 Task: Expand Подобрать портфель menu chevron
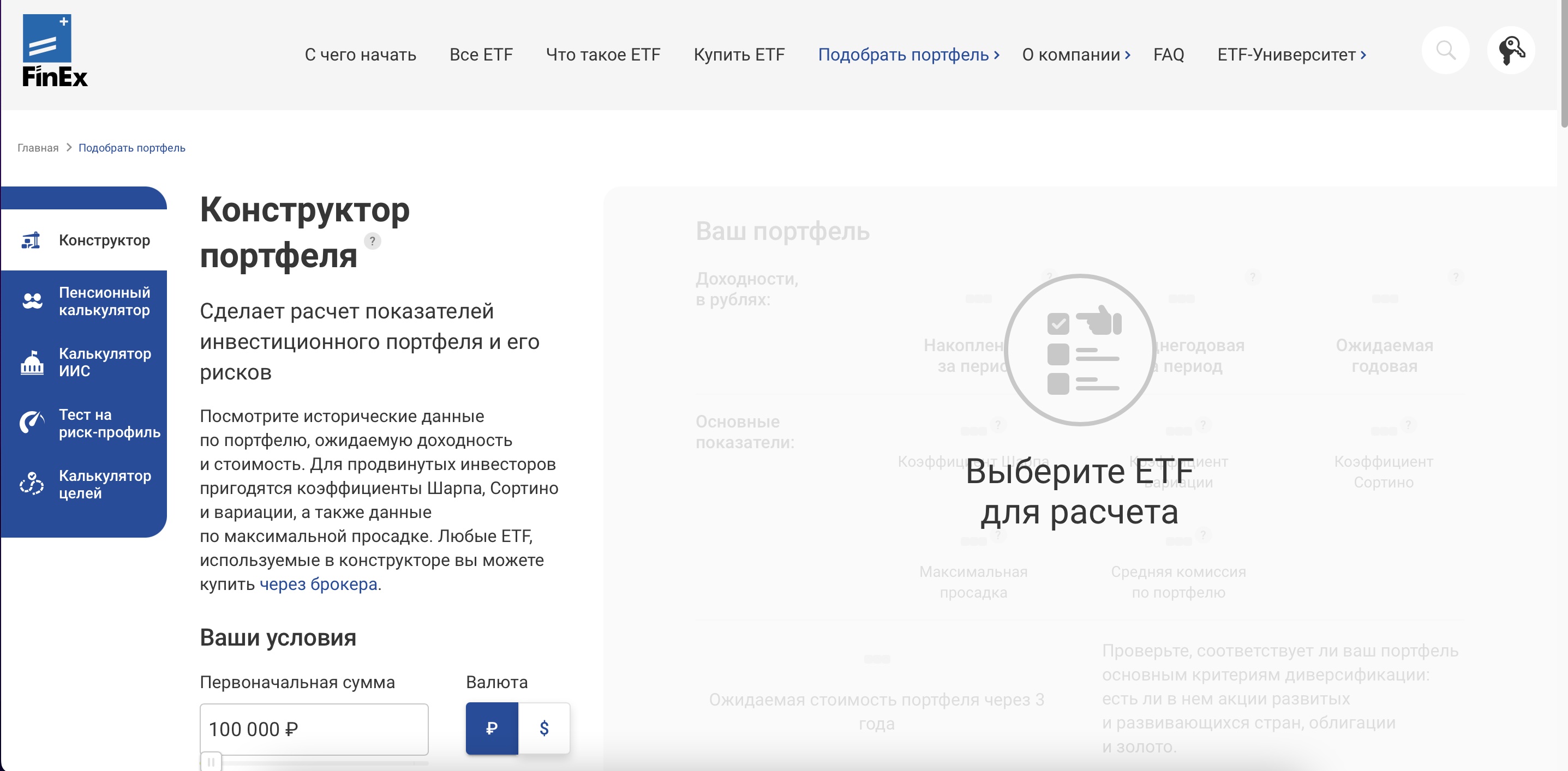[x=997, y=55]
